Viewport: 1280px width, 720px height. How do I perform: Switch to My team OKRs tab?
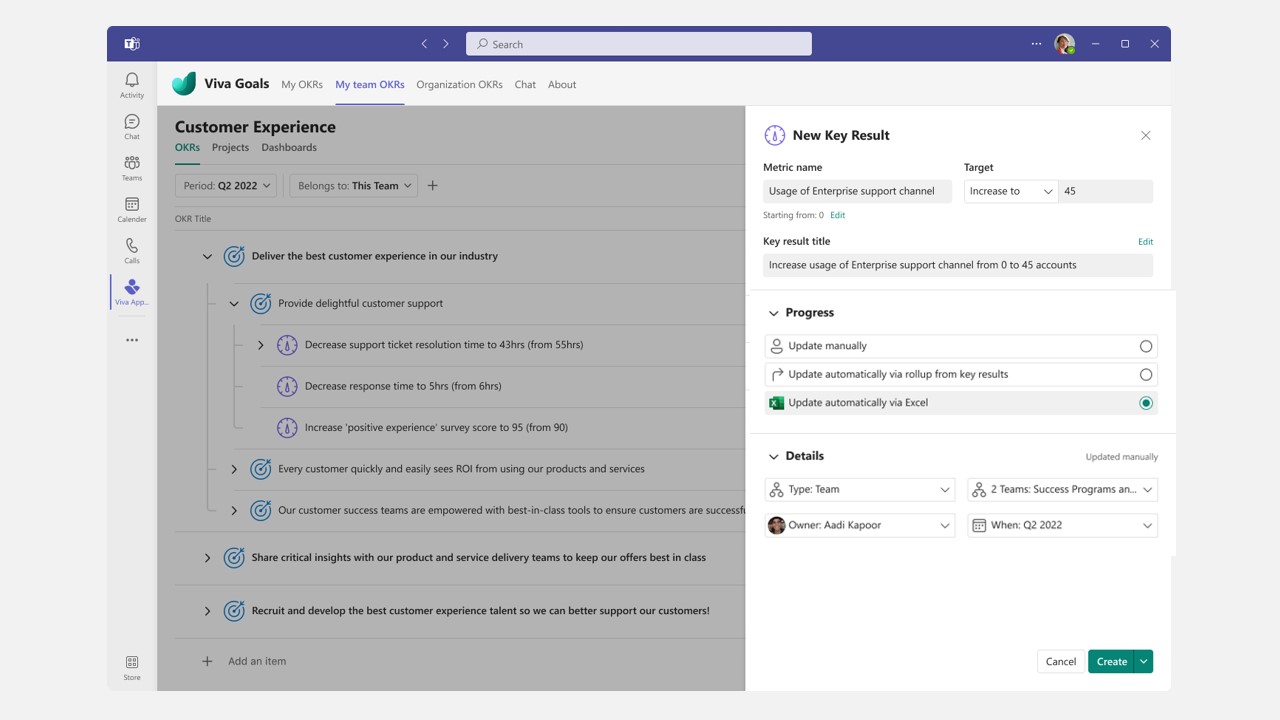370,85
